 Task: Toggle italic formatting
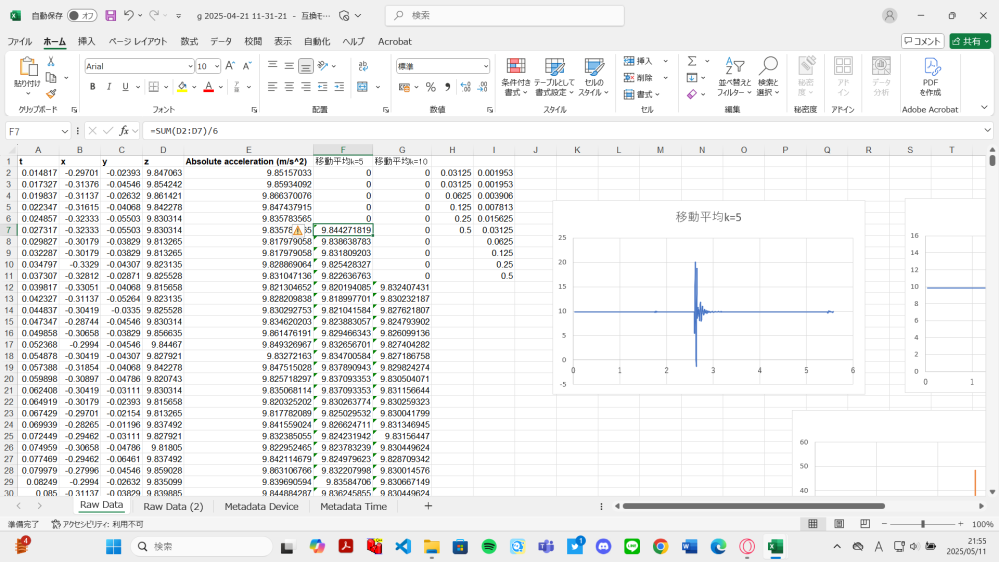109,87
